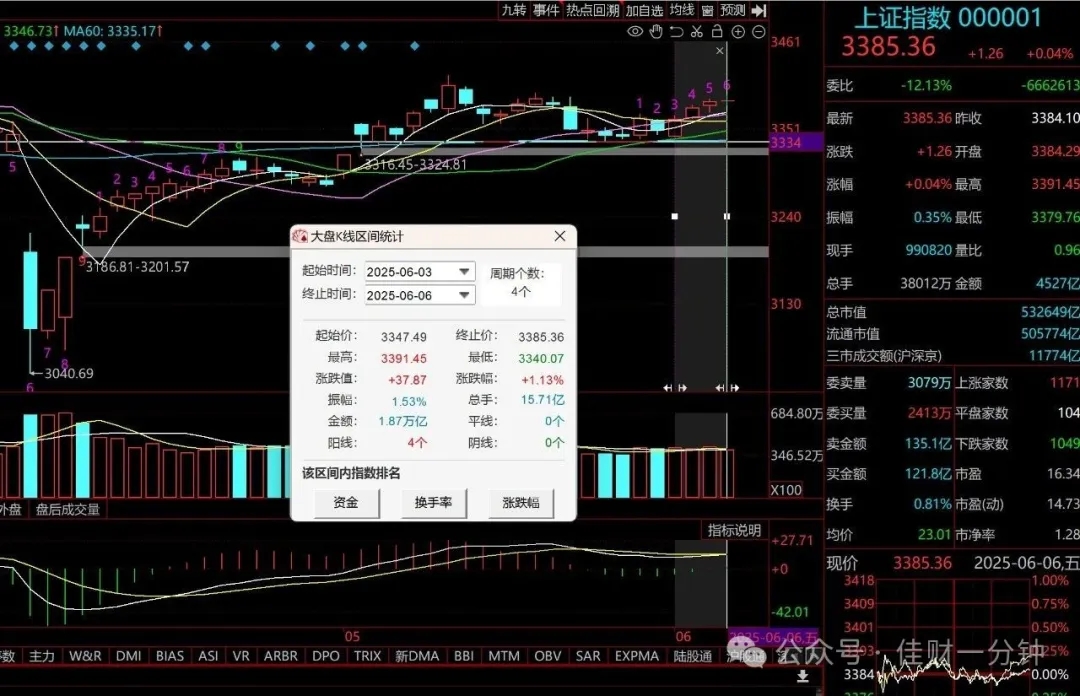1080x696 pixels.
Task: Switch to the 主力 indicator tab
Action: [x=41, y=656]
